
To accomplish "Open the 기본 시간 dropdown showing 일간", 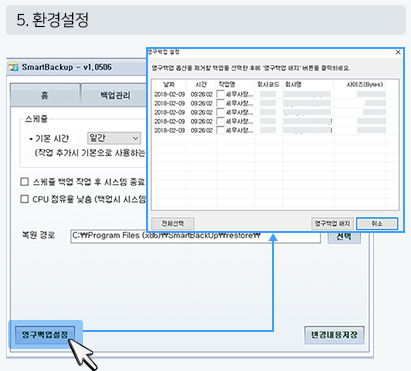I will pos(114,138).
